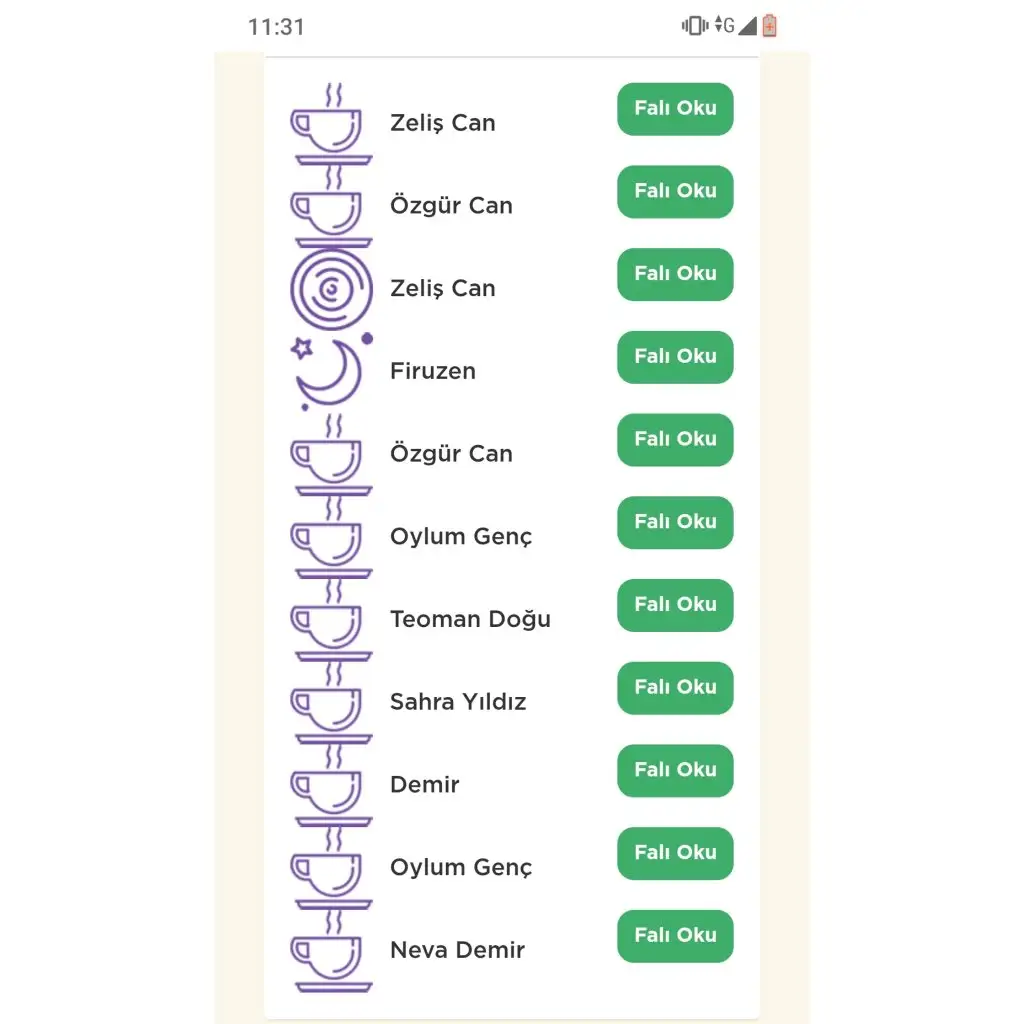Tap coffee cup icon beside first Zeliş Can
This screenshot has width=1024, height=1024.
(332, 123)
